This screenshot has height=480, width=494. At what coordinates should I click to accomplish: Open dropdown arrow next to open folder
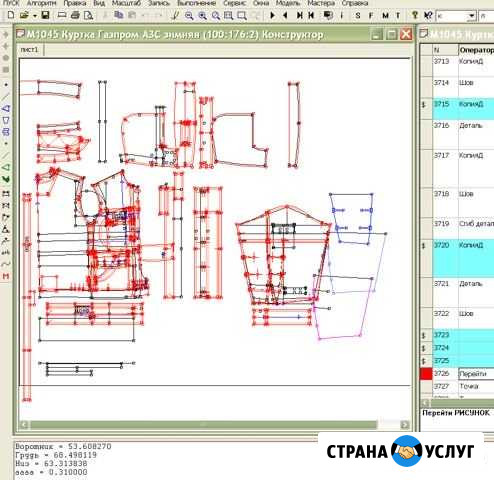[x=35, y=16]
